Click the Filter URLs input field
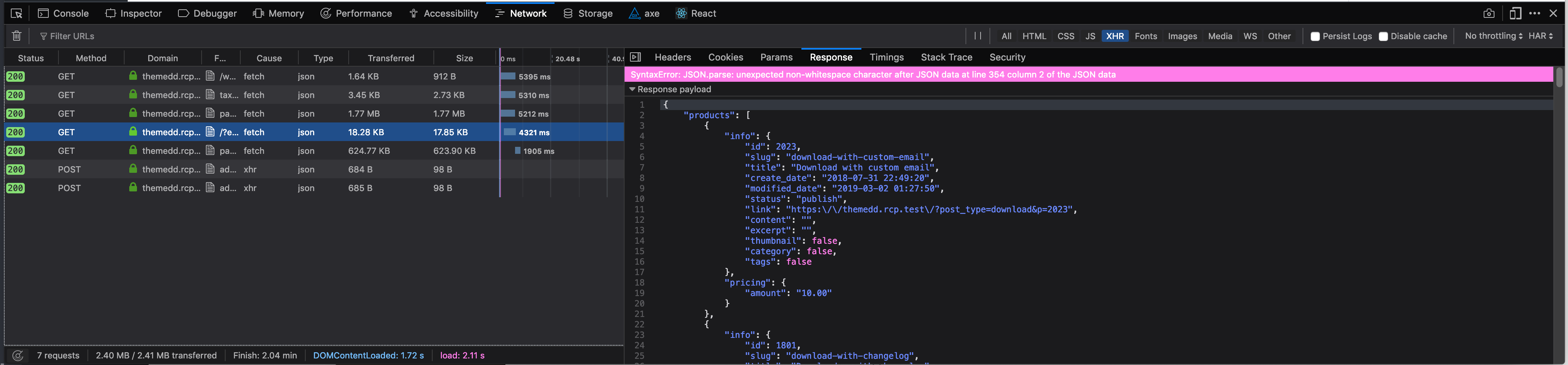1568x365 pixels. click(x=73, y=35)
